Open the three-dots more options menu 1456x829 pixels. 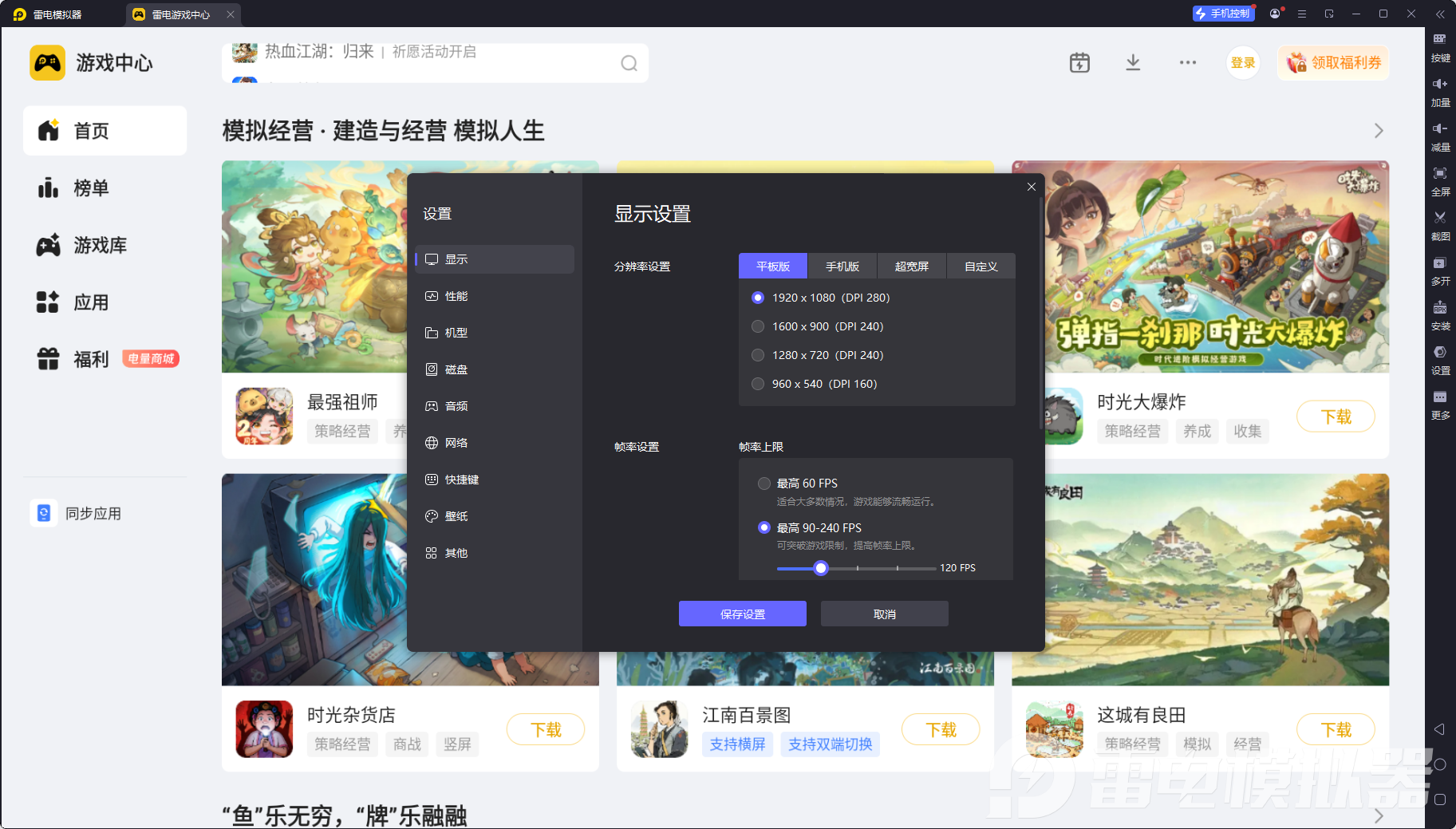[1187, 63]
